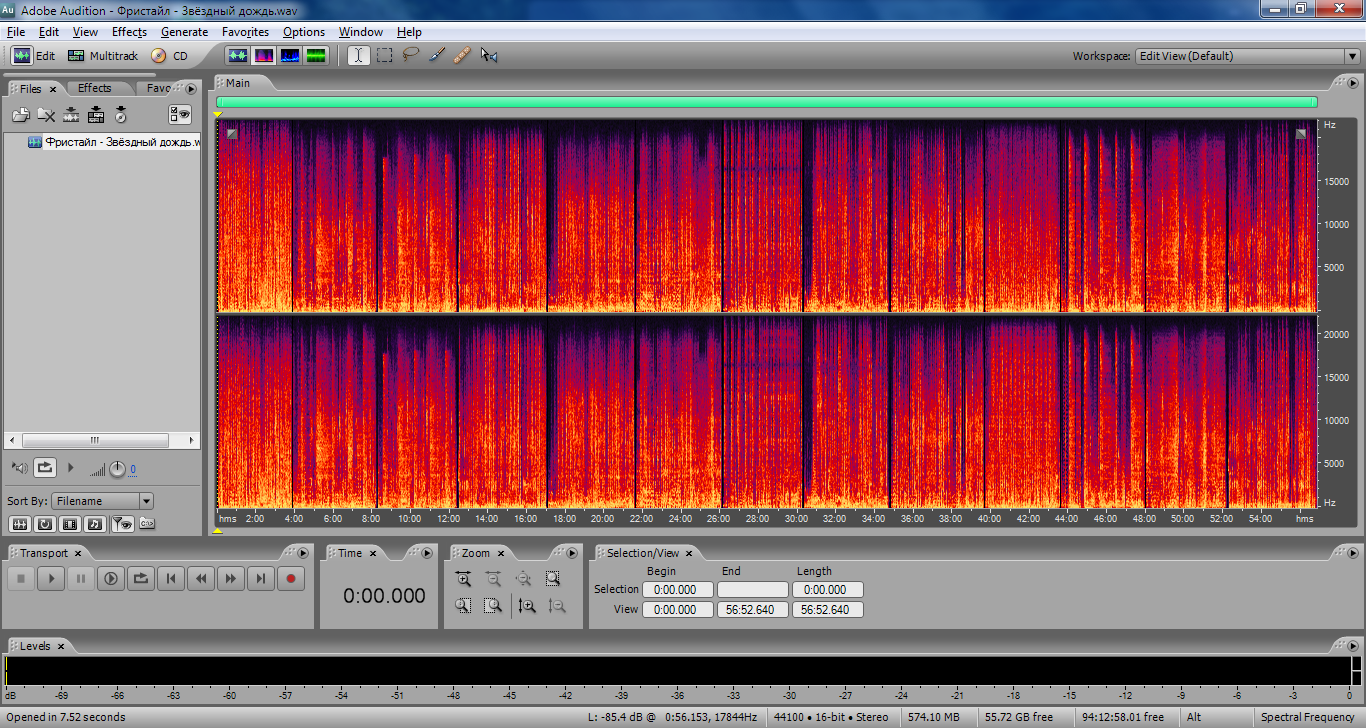1366x728 pixels.
Task: Play the selected file in Files panel
Action: (x=70, y=467)
